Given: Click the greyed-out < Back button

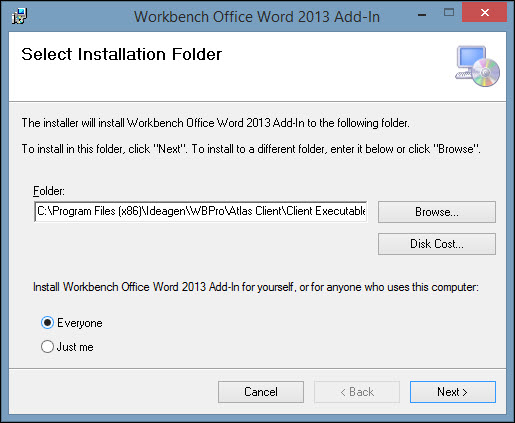Looking at the screenshot, I should pos(357,392).
